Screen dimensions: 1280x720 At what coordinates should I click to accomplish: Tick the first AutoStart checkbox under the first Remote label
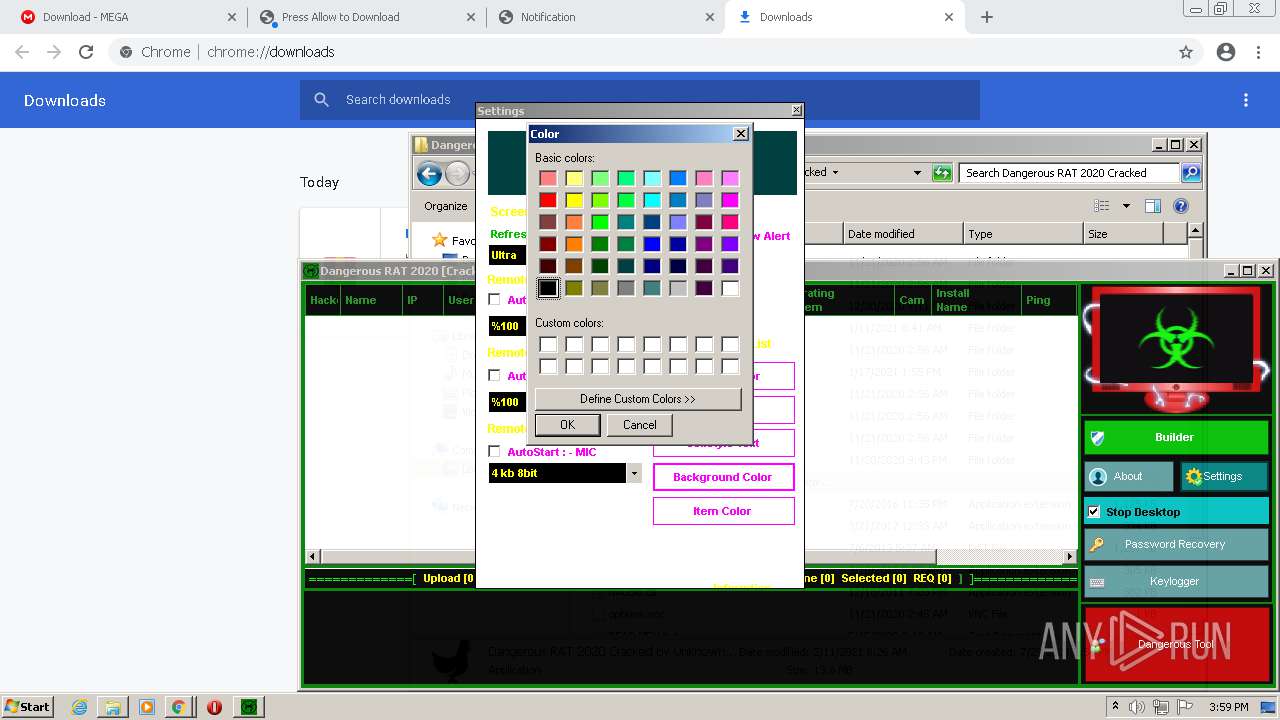pos(494,300)
